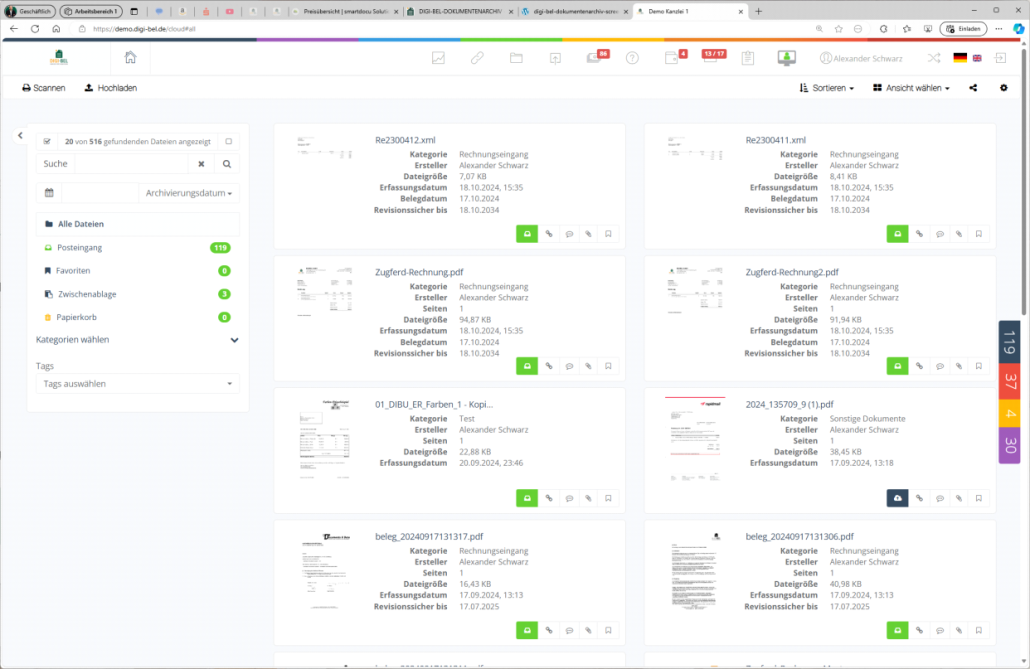1030x669 pixels.
Task: Open comments for Zugferd-Rechnung.pdf
Action: 569,366
